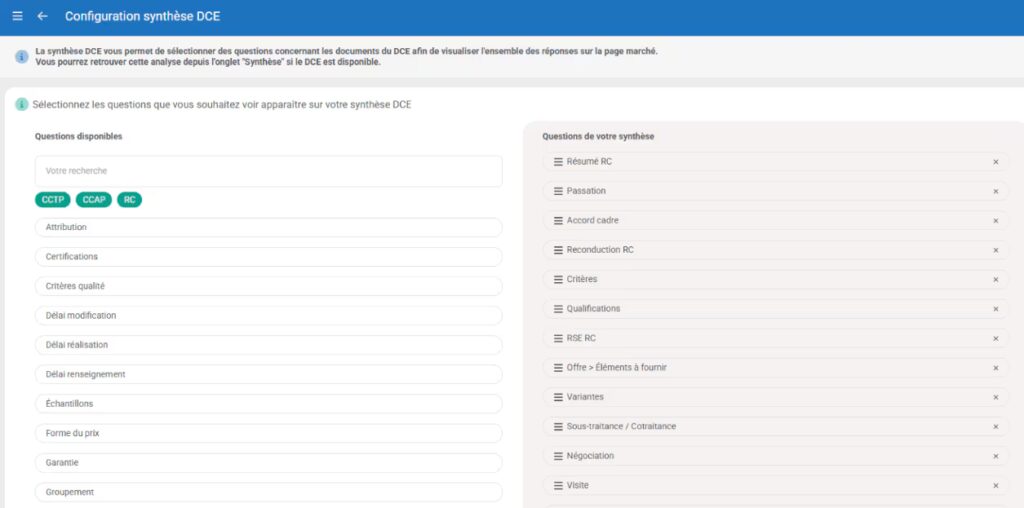Click drag handle icon for Variantes
The image size is (1024, 508).
[557, 397]
